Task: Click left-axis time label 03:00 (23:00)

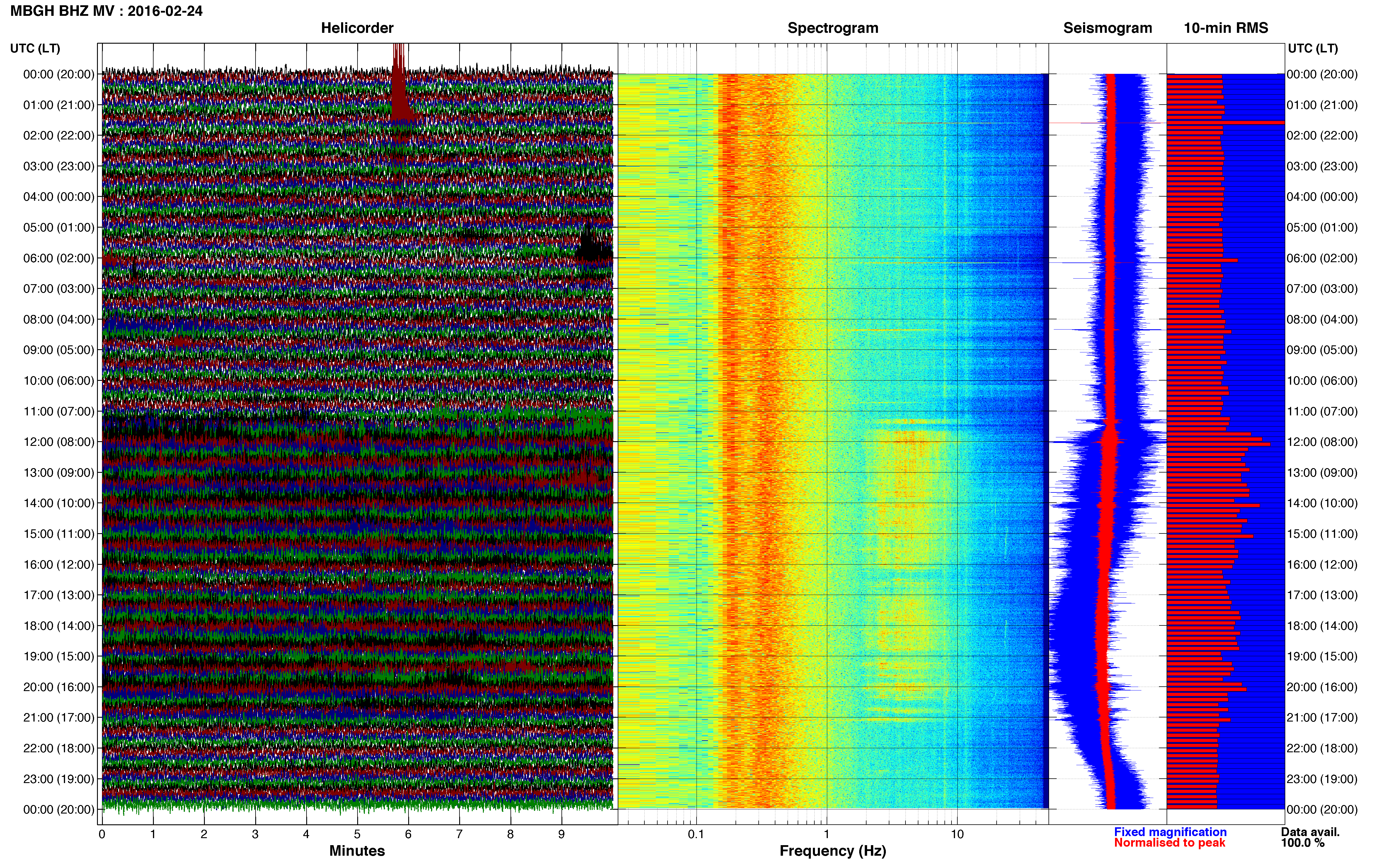Action: pyautogui.click(x=59, y=166)
